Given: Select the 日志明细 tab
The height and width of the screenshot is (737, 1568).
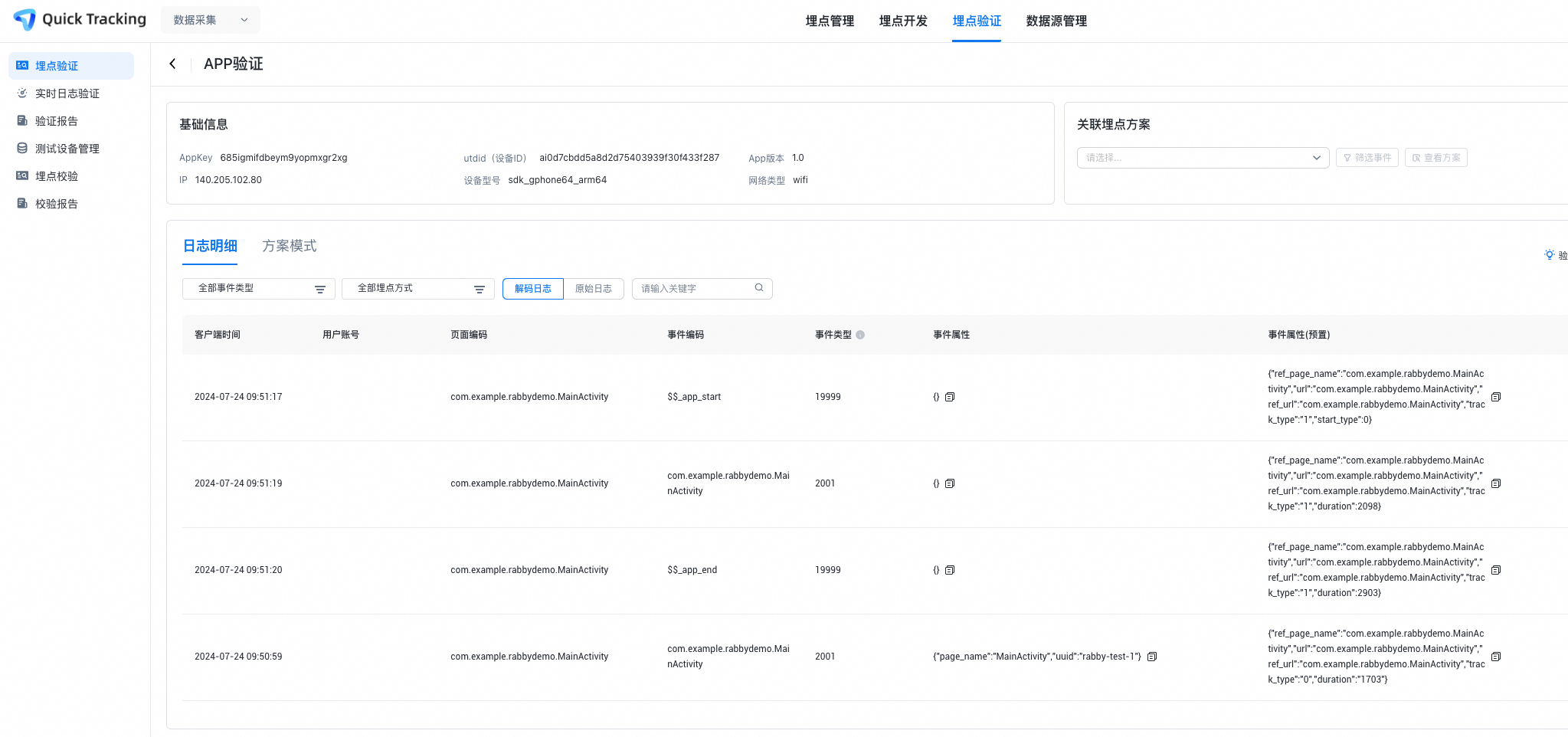Looking at the screenshot, I should tap(210, 246).
